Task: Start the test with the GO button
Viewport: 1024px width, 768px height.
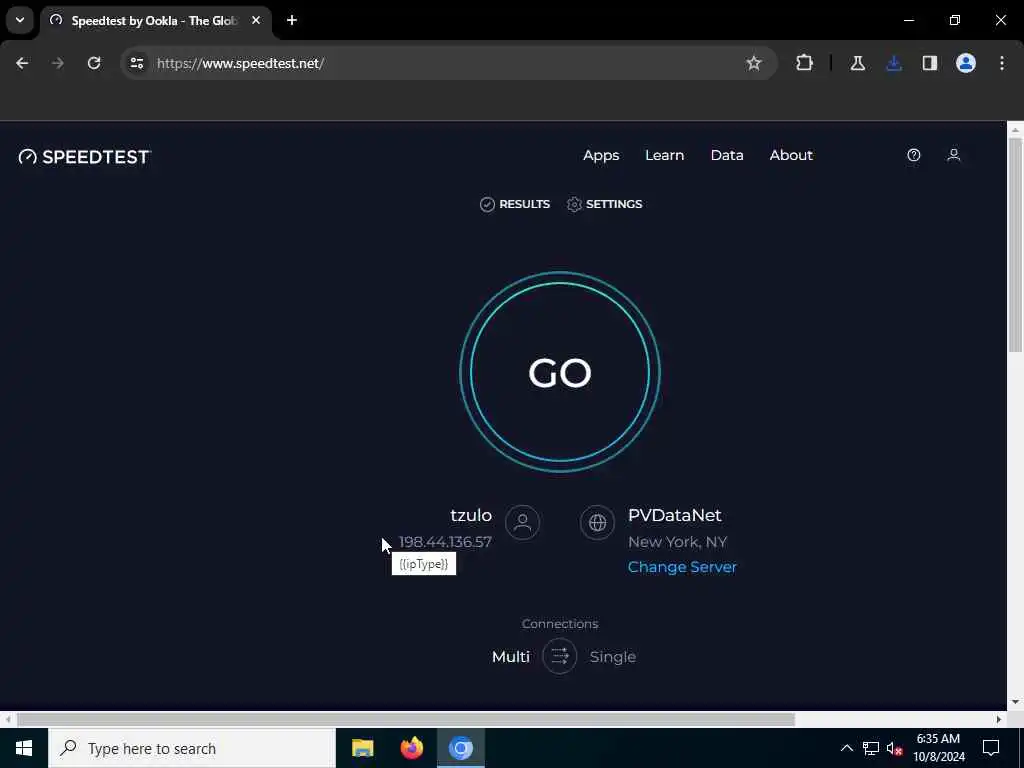Action: click(x=560, y=372)
